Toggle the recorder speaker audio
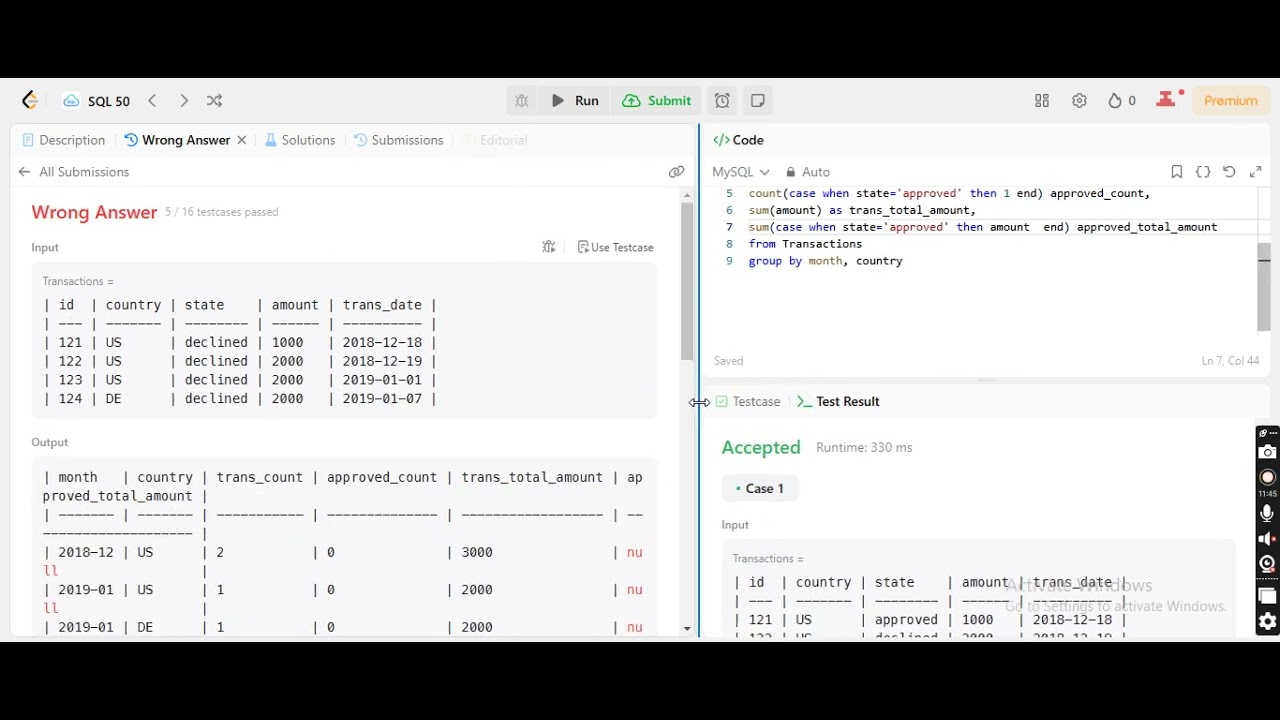 pyautogui.click(x=1267, y=539)
